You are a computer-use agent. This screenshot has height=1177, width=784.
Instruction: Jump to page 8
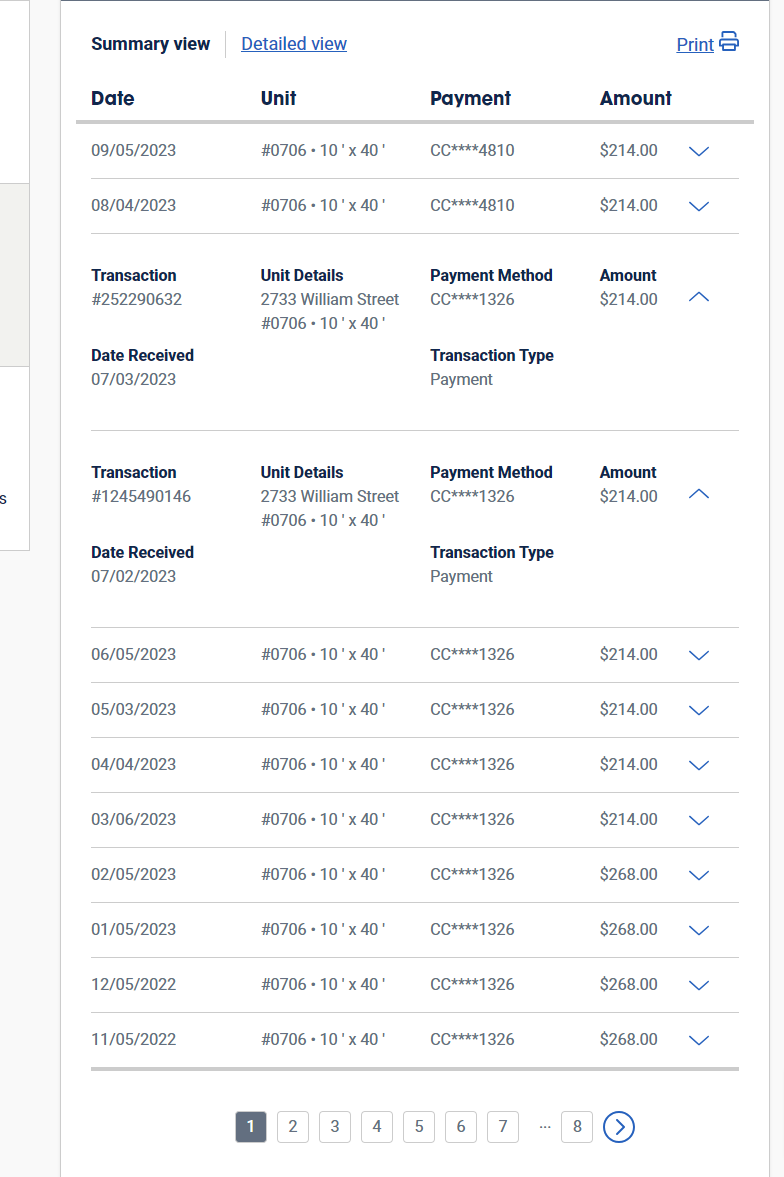click(577, 1127)
